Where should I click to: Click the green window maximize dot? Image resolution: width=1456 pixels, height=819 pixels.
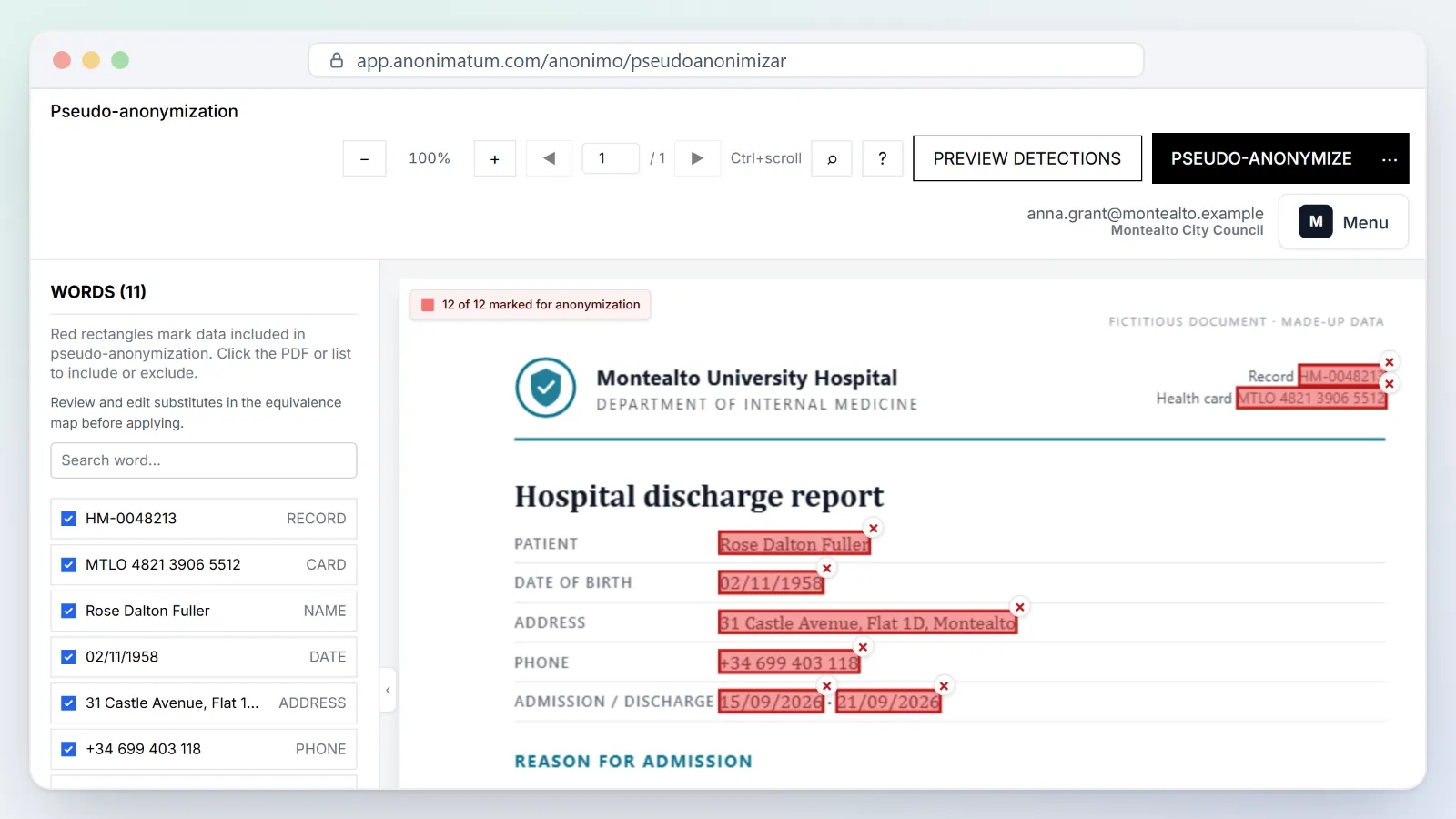point(120,60)
